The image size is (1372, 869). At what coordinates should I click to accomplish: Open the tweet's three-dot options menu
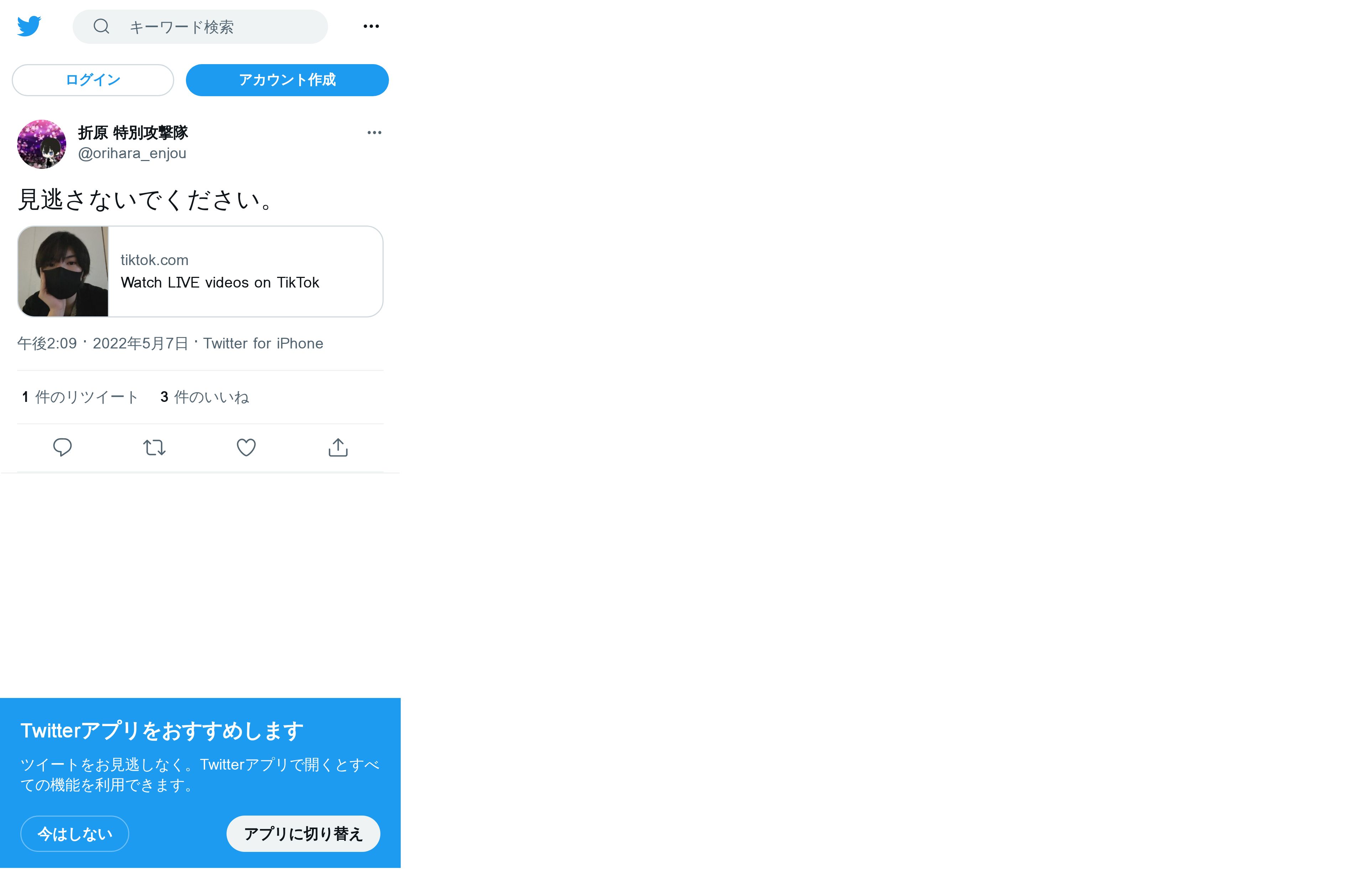click(374, 133)
